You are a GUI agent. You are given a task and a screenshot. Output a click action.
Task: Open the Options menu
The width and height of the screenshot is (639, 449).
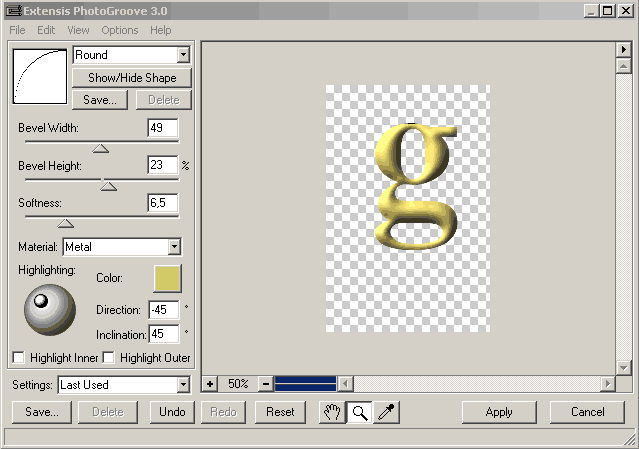pos(119,30)
